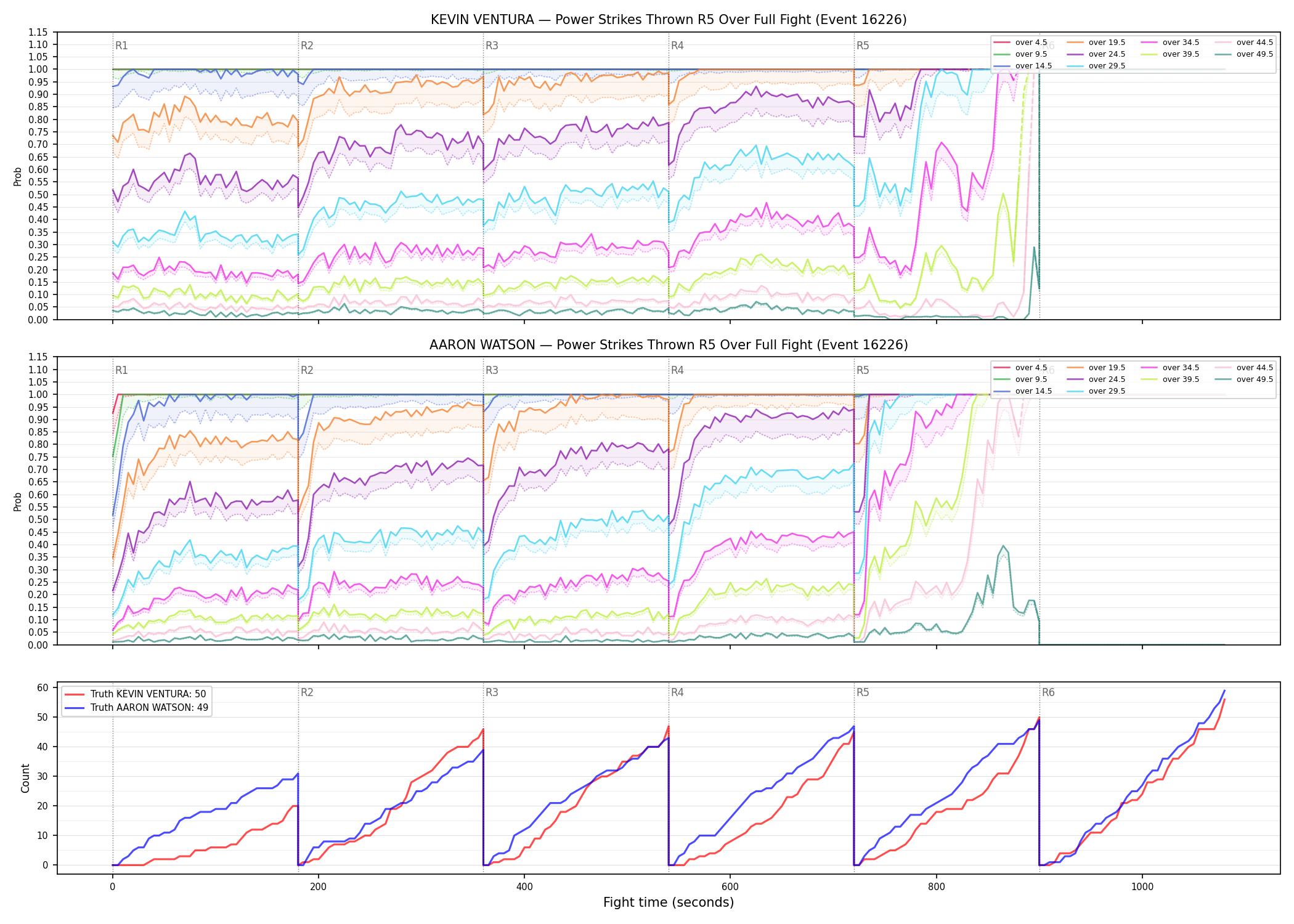This screenshot has width=1294, height=924.
Task: Click 'Prob' y-axis label of Aaron Watson chart
Action: tap(18, 501)
